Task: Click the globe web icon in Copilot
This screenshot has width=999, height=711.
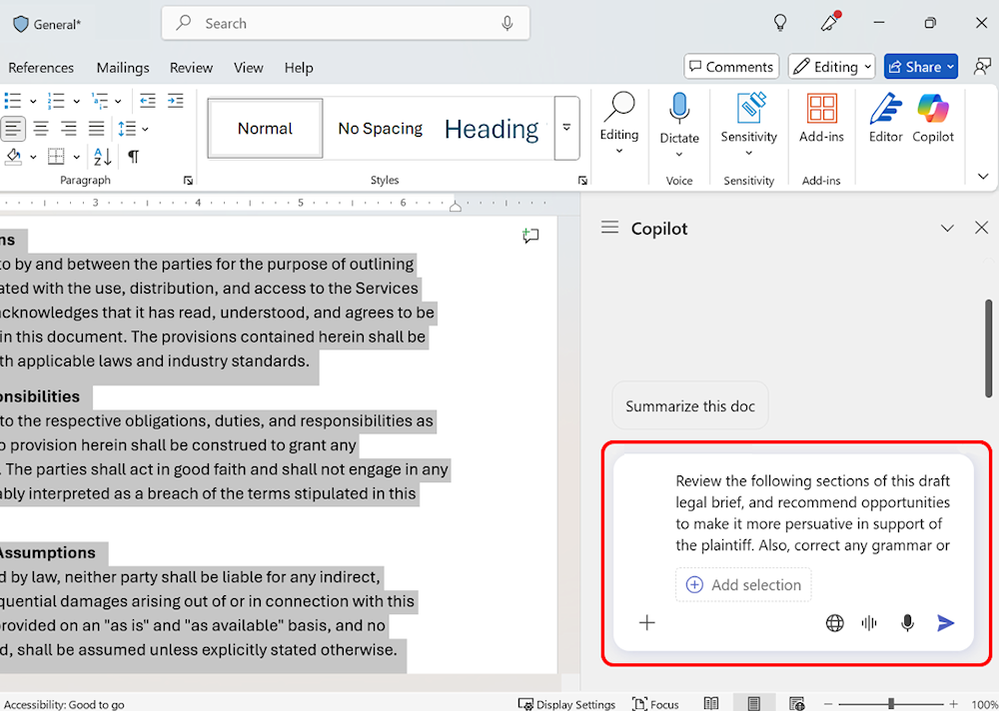Action: tap(835, 622)
